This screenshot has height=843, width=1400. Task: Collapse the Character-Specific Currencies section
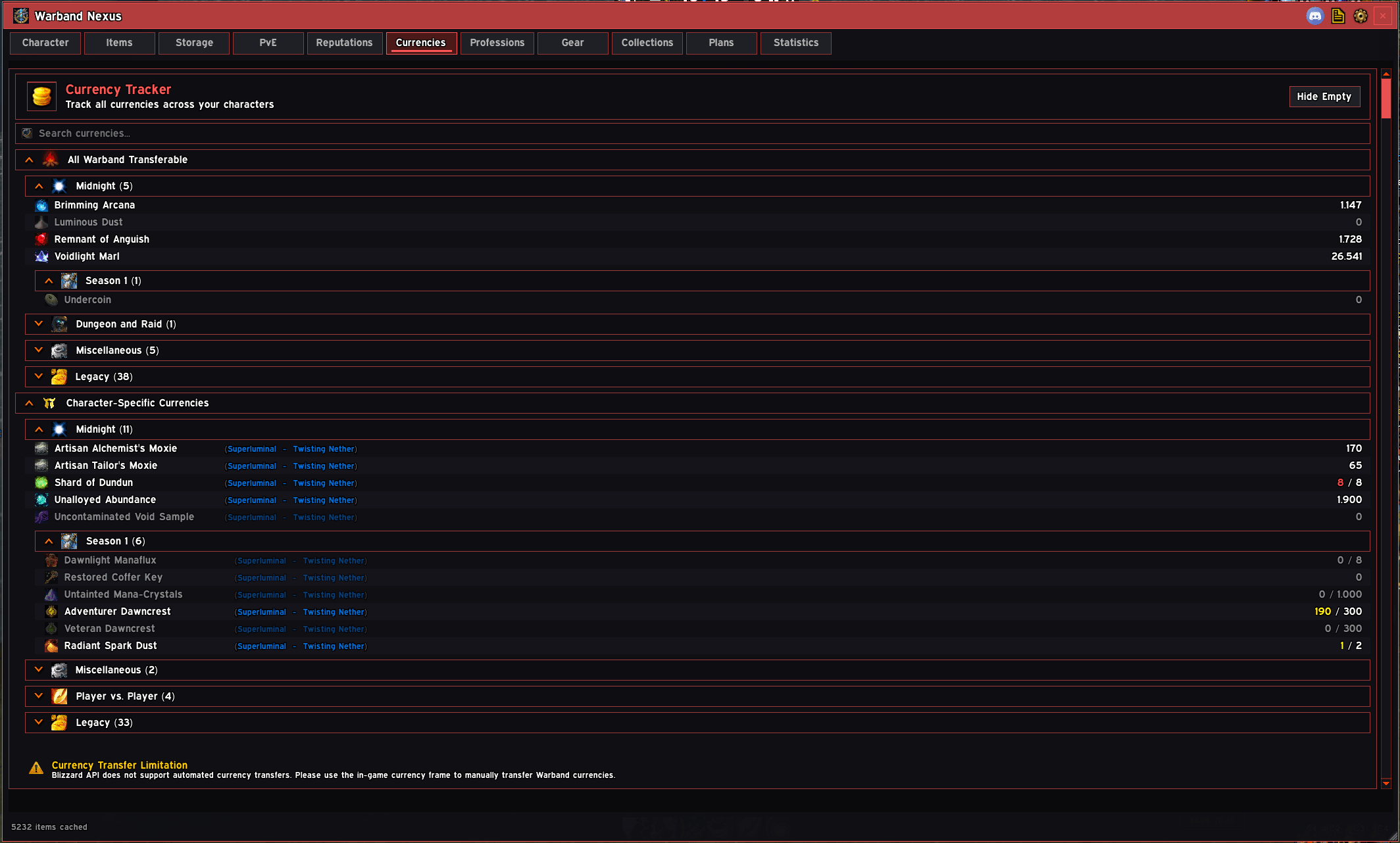[x=29, y=403]
